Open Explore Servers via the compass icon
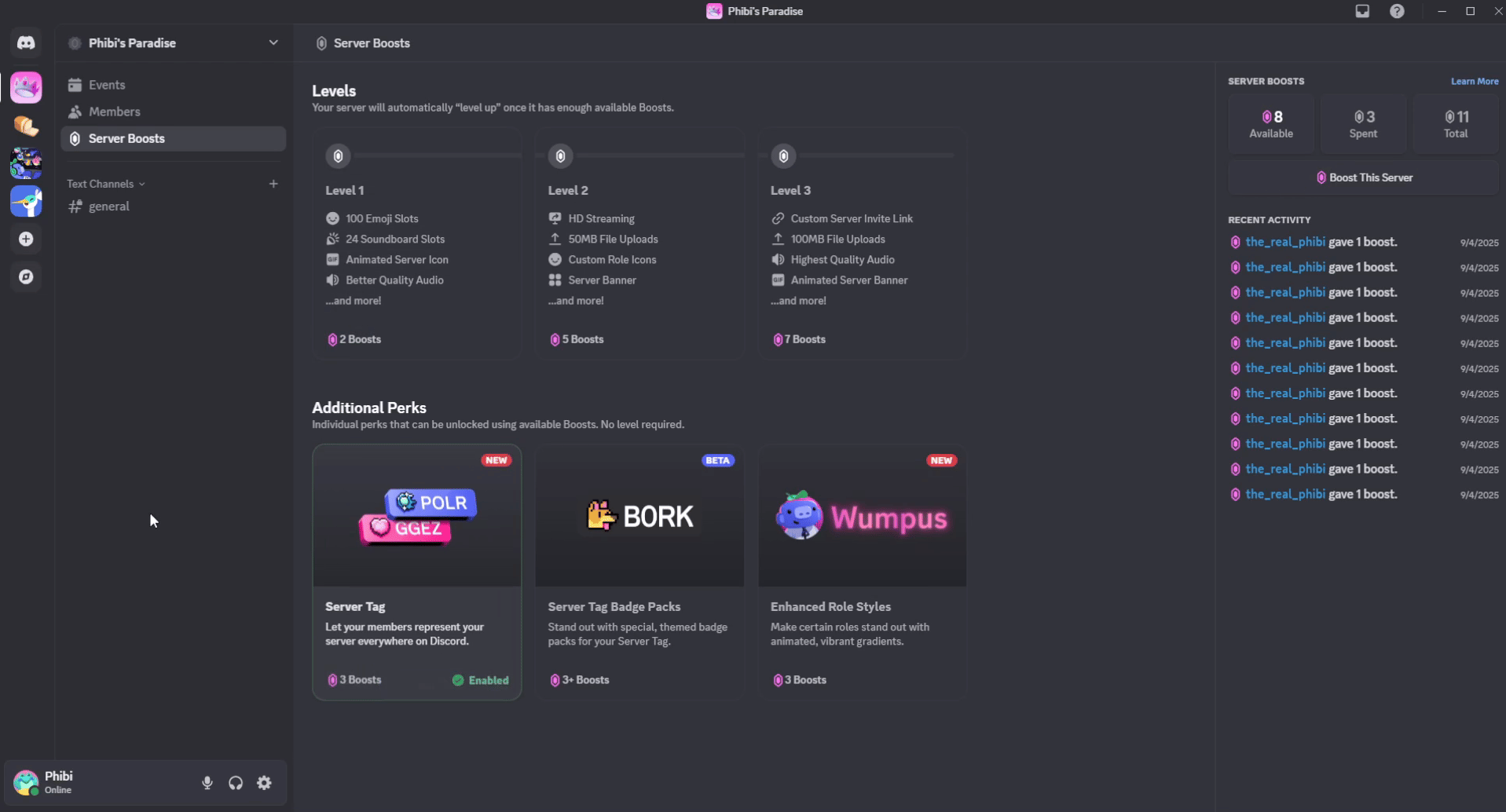This screenshot has height=812, width=1506. pos(26,276)
